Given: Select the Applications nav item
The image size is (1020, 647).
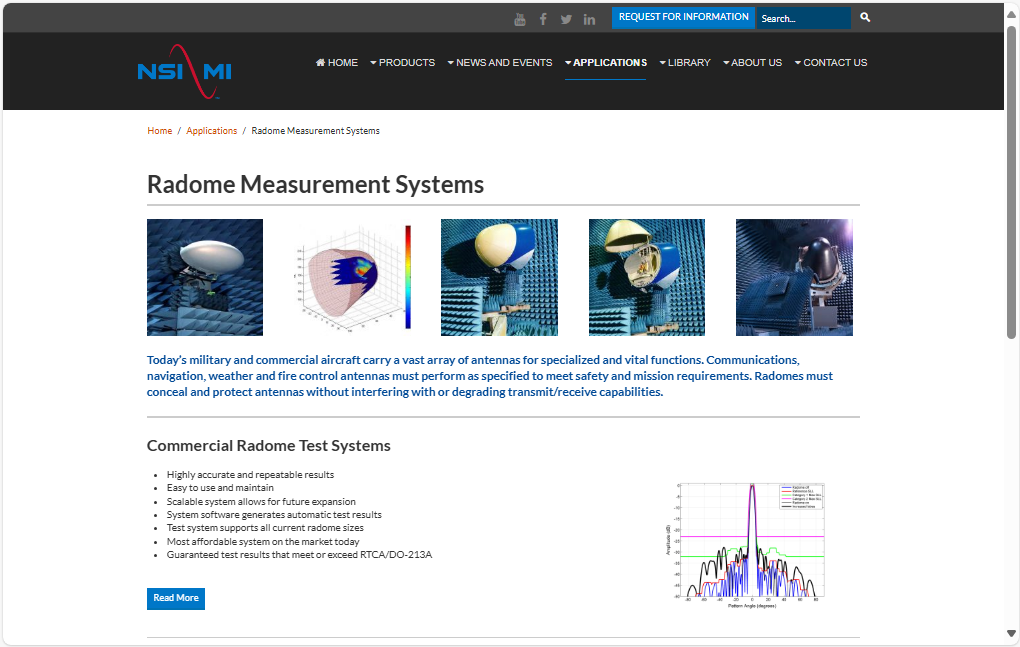Looking at the screenshot, I should tap(606, 63).
